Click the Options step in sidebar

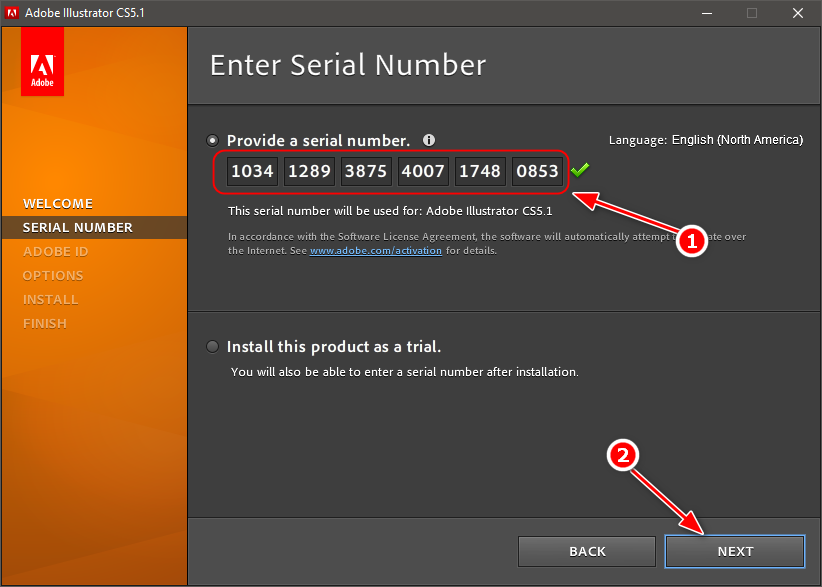[53, 276]
